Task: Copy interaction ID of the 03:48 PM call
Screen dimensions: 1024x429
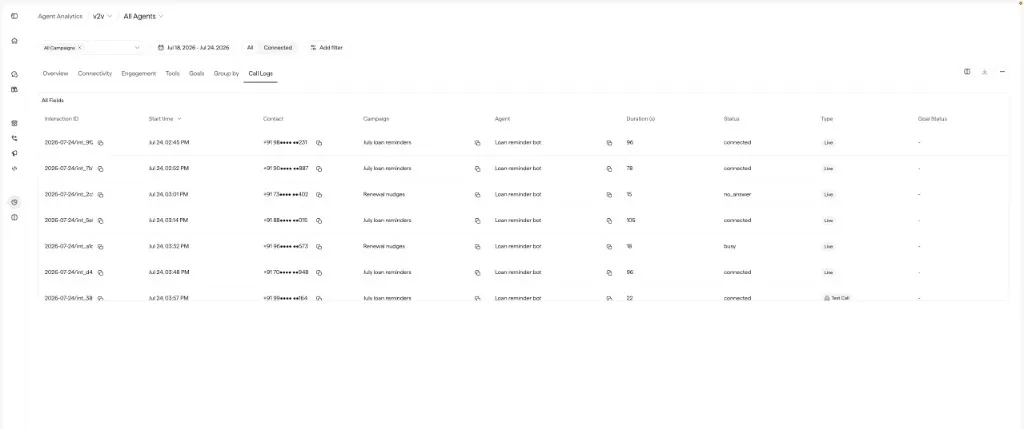Action: point(101,272)
